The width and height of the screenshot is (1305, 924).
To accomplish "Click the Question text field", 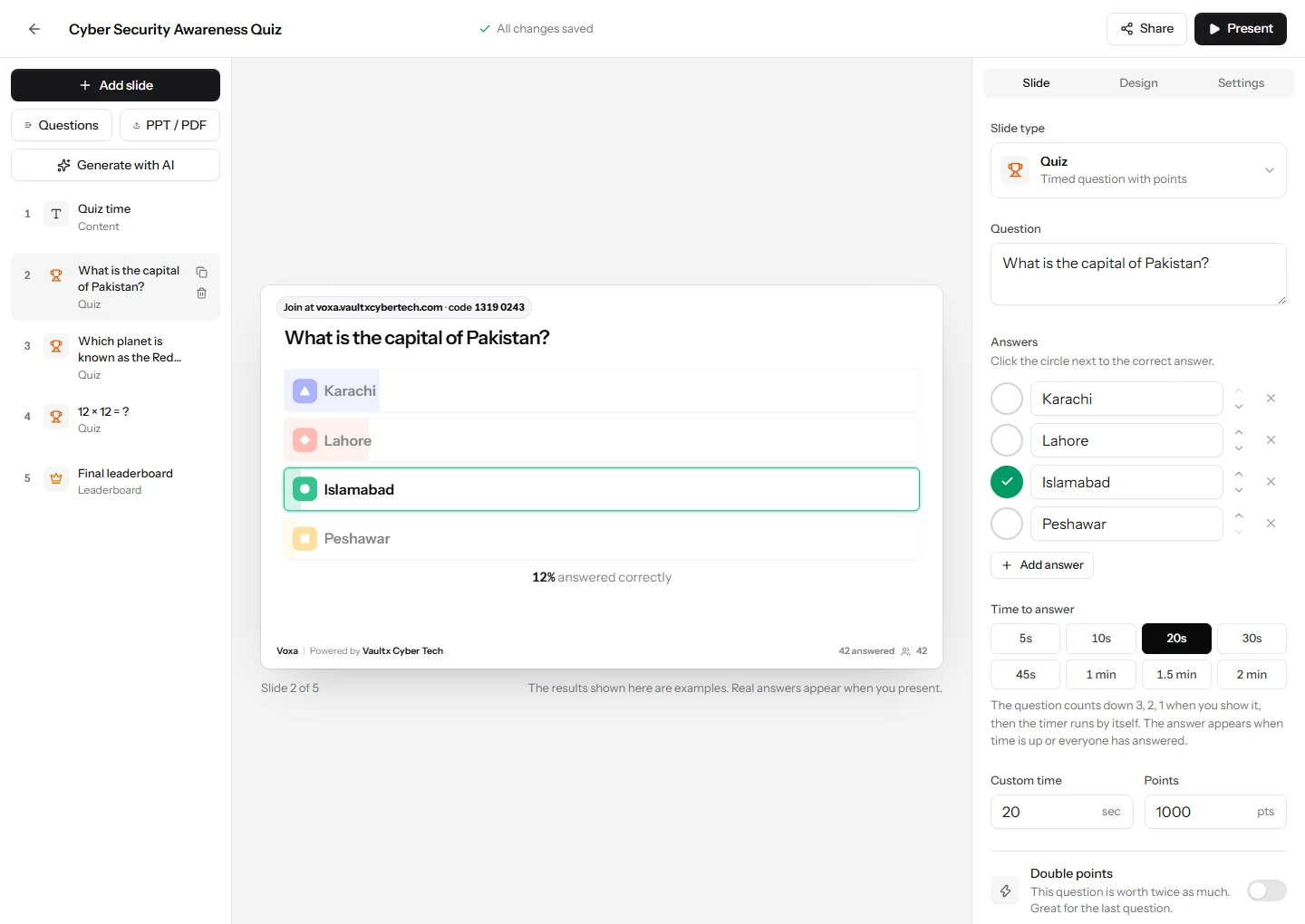I will [x=1138, y=274].
